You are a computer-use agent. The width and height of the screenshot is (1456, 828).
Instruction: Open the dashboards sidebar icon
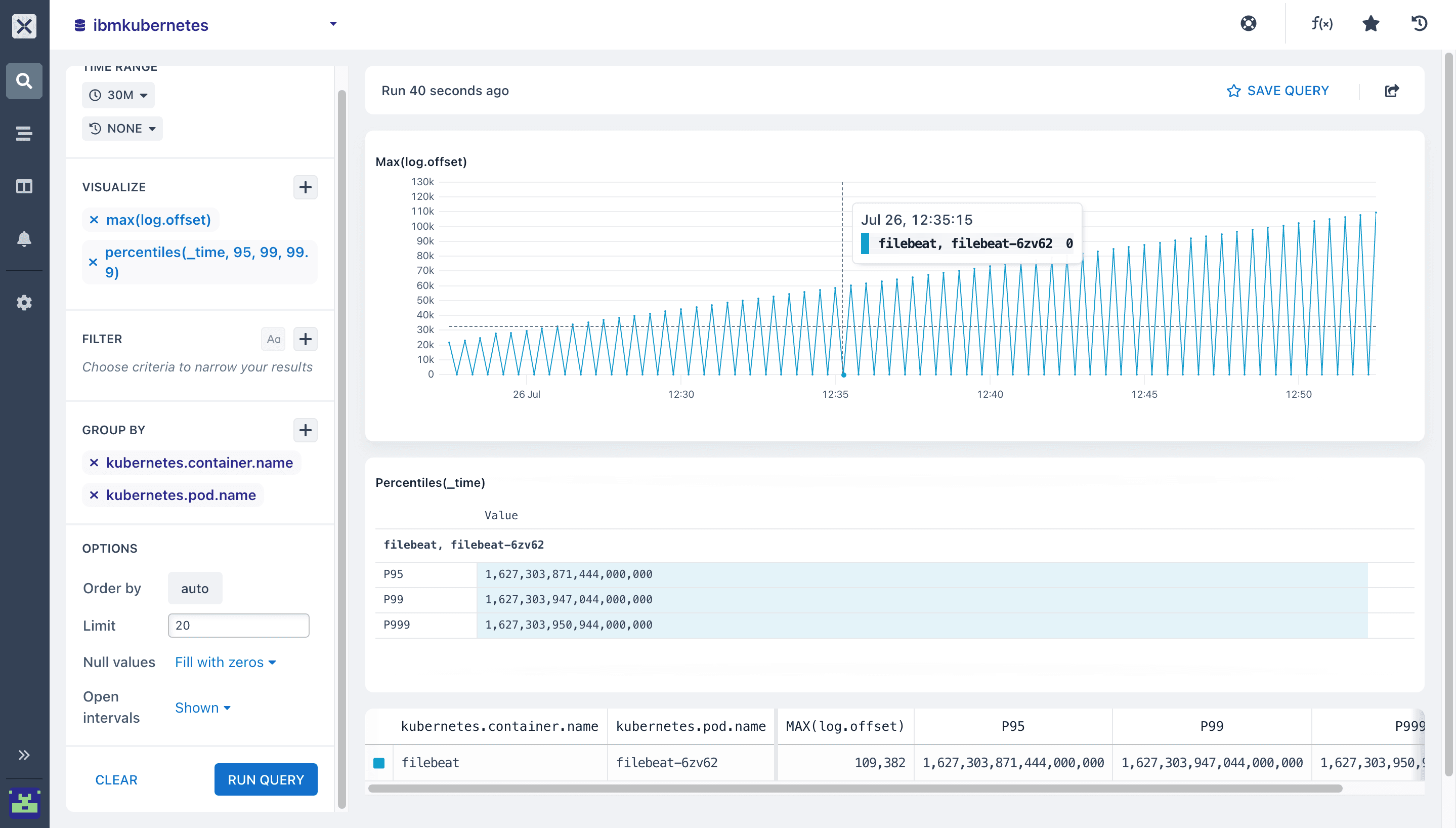[x=24, y=187]
